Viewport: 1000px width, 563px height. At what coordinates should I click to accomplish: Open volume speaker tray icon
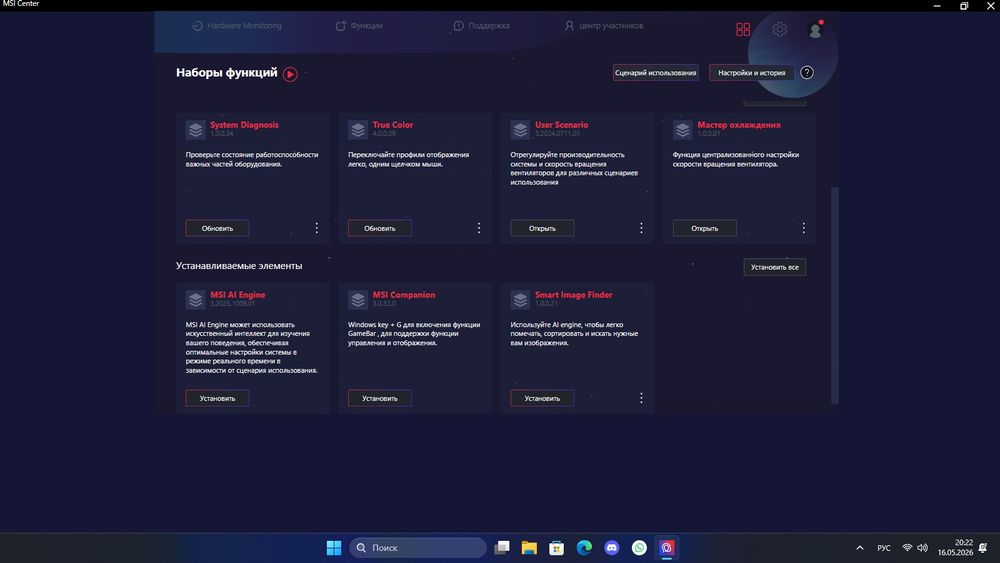[922, 548]
